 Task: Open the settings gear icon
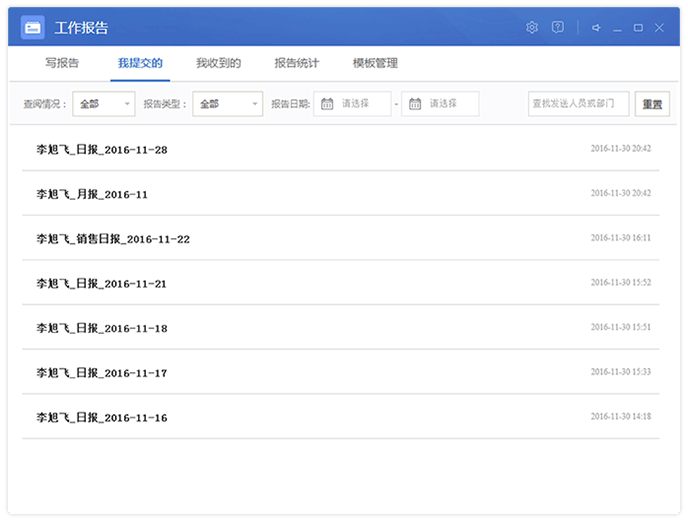(x=532, y=27)
